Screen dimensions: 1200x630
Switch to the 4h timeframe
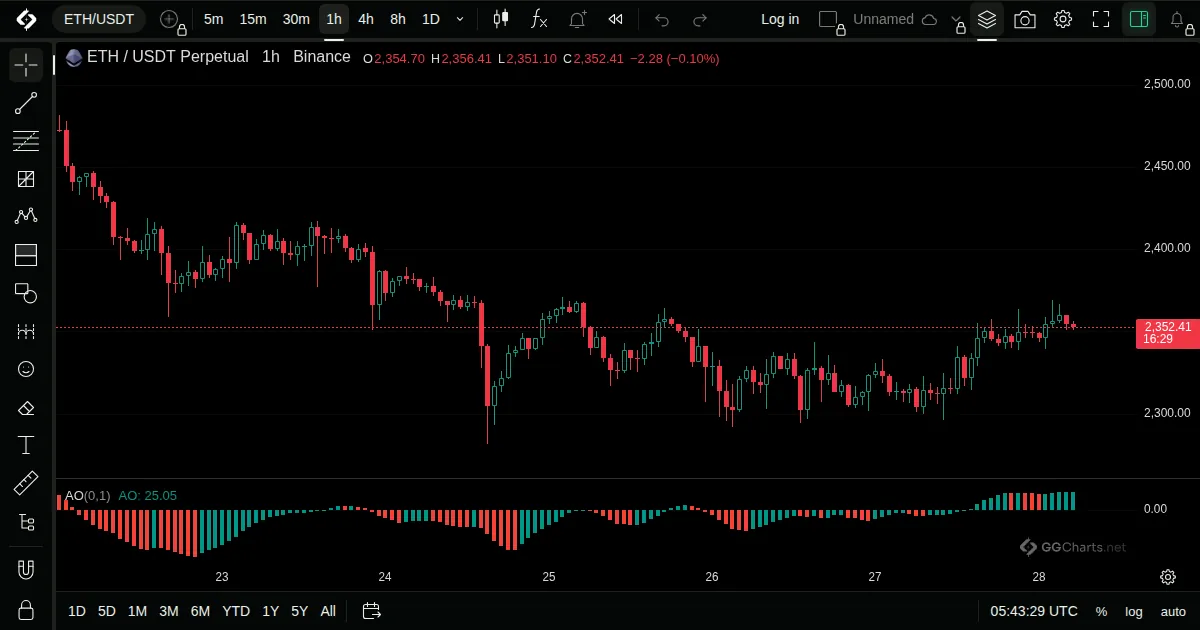click(x=366, y=19)
